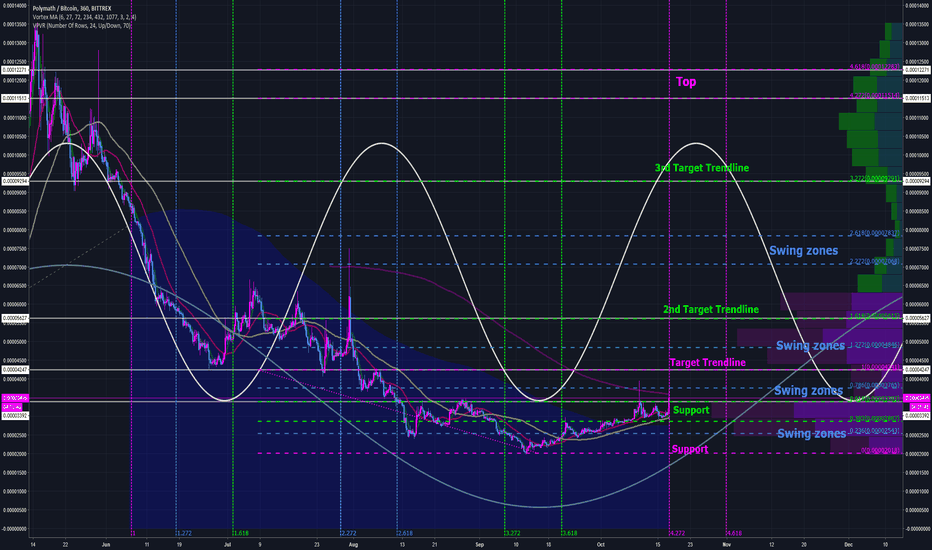Viewport: 932px width, 550px height.
Task: Click the 0.00012271 price tag on right scale
Action: click(x=917, y=70)
